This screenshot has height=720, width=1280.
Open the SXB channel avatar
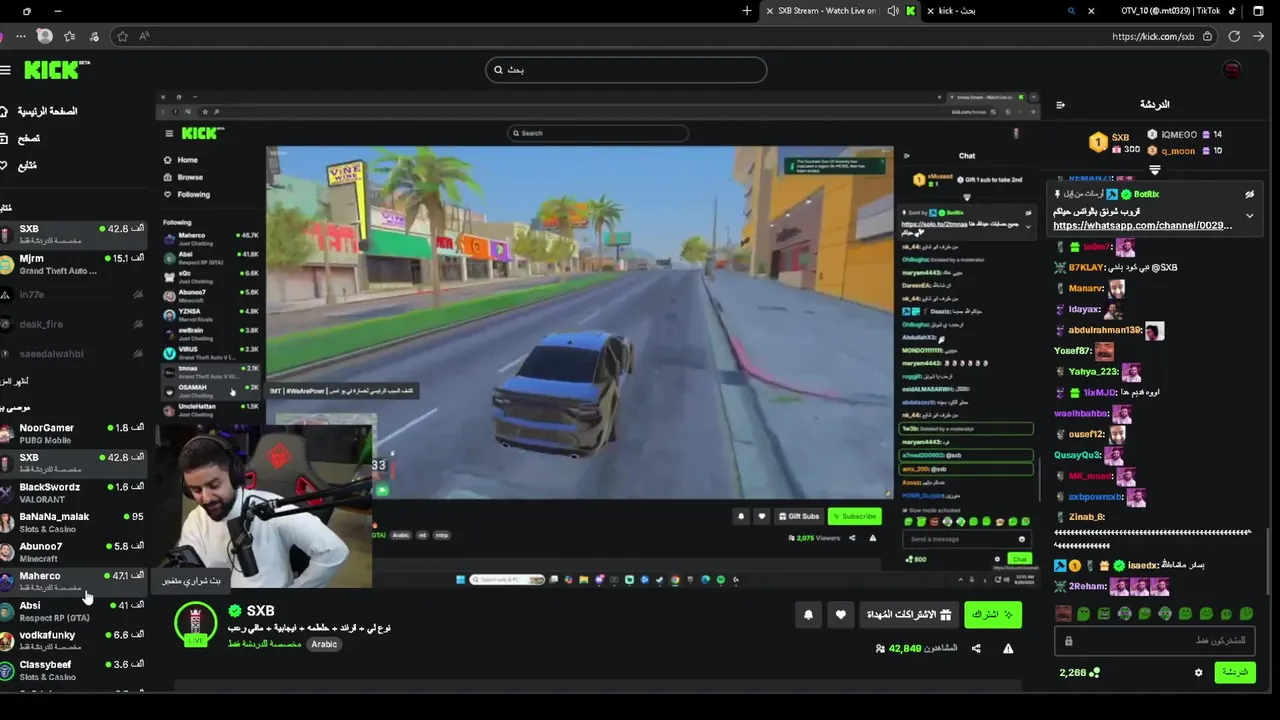195,624
